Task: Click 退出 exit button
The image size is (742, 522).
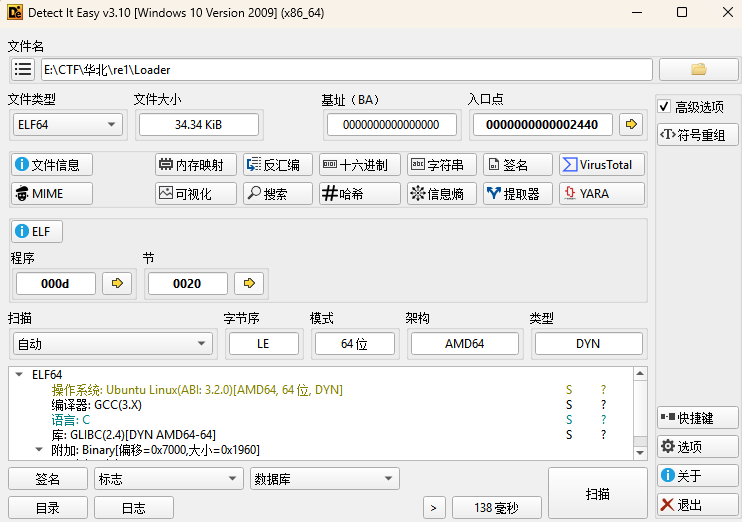Action: click(x=697, y=504)
